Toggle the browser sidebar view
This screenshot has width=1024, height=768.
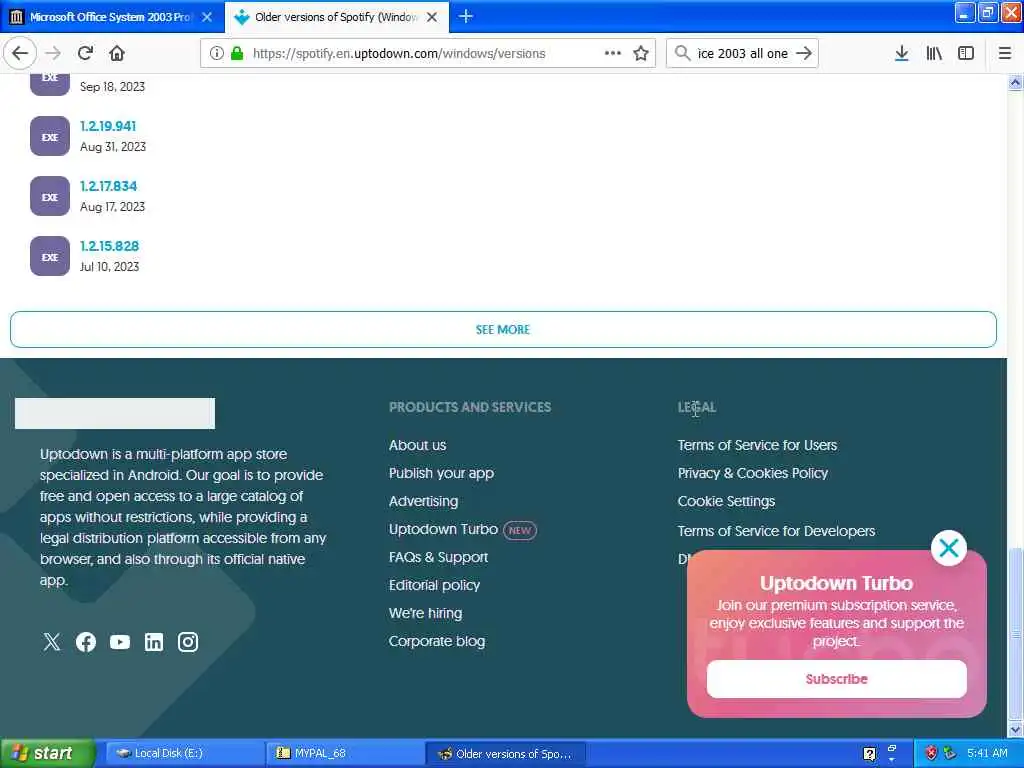966,53
